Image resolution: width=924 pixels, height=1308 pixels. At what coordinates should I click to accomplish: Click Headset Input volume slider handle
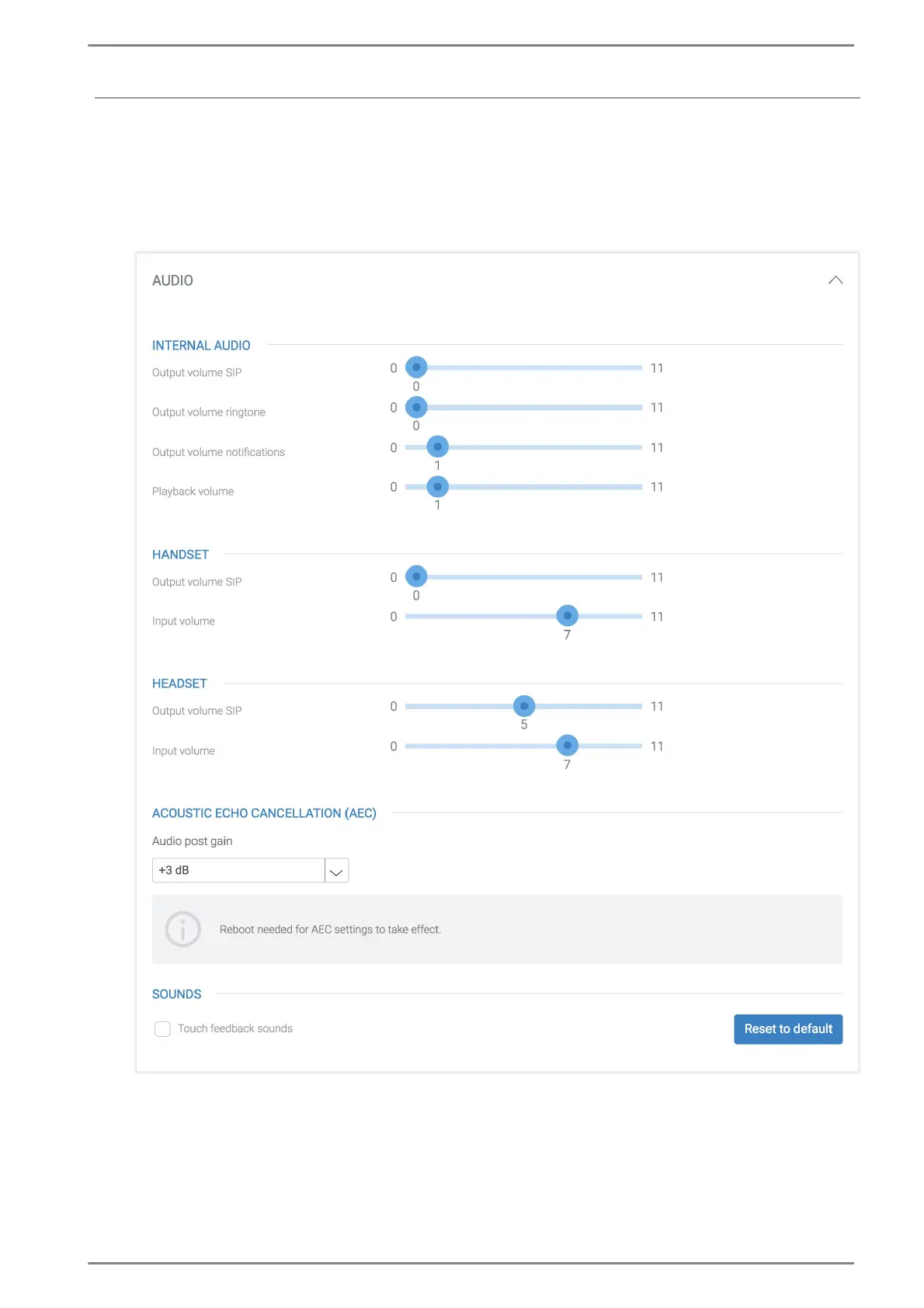click(x=568, y=746)
